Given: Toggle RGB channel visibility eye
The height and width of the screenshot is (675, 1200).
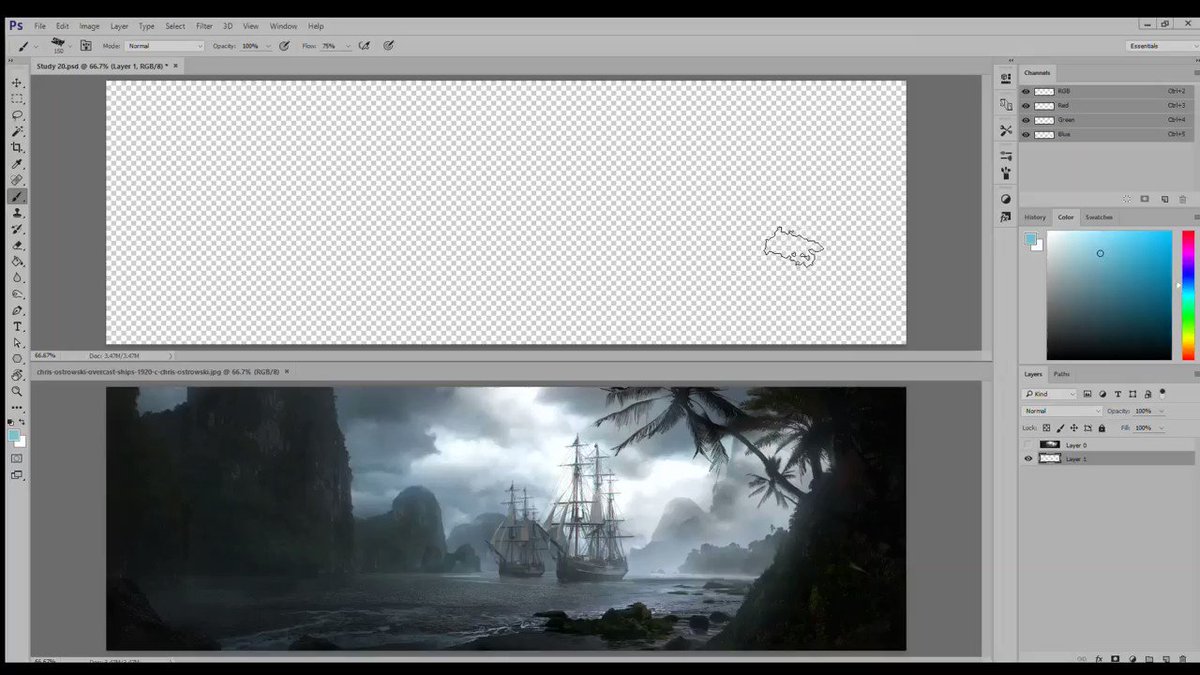Looking at the screenshot, I should [x=1026, y=91].
